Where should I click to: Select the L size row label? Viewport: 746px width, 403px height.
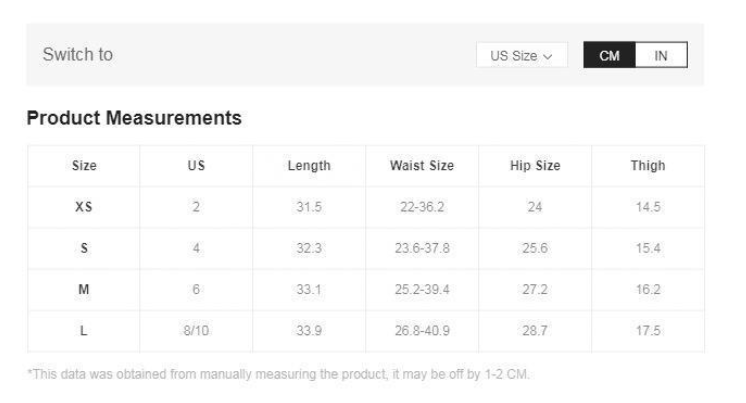84,330
